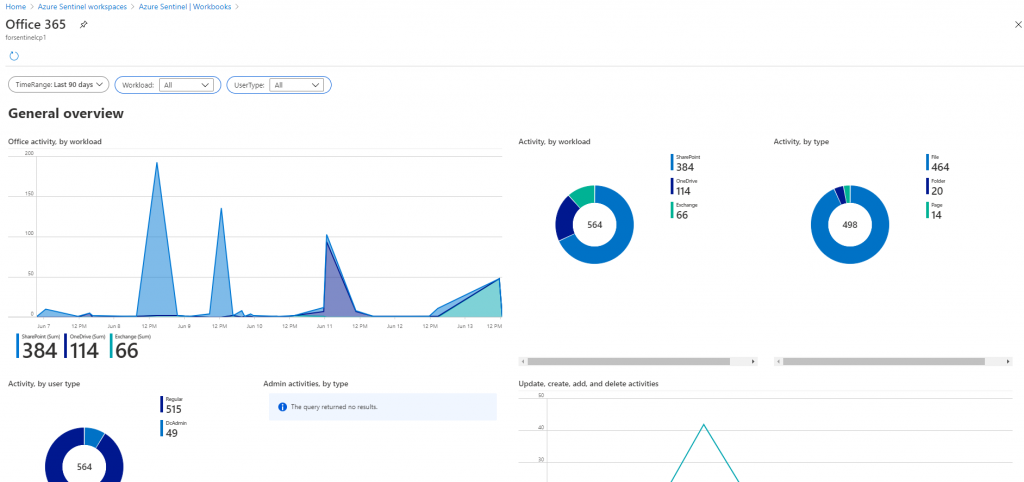Click the Jun 11 axis label
1024x482 pixels.
click(x=325, y=325)
